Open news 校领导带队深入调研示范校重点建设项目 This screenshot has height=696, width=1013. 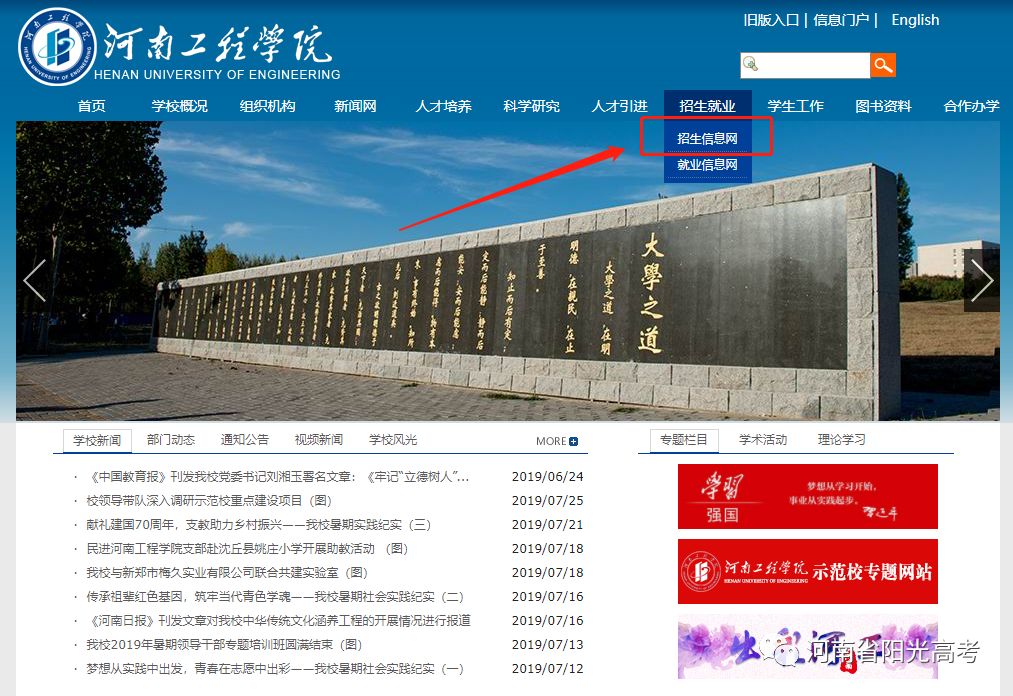click(209, 501)
